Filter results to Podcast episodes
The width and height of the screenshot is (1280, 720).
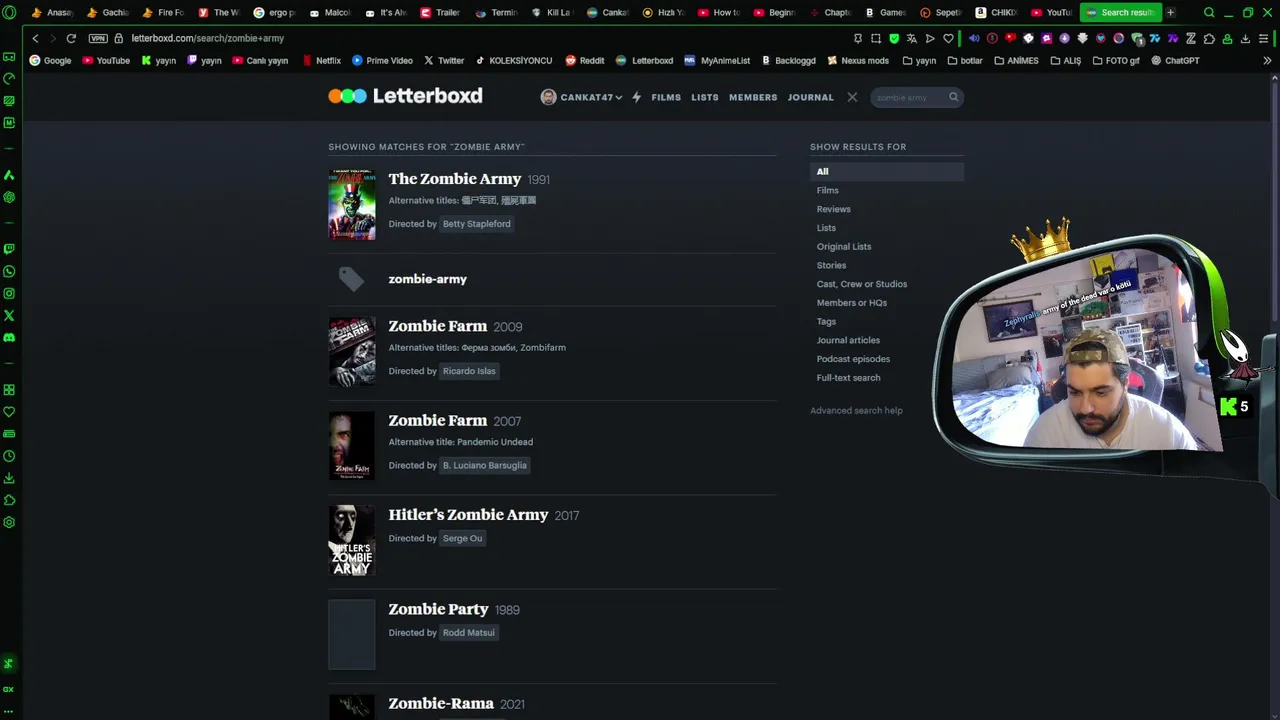[853, 359]
